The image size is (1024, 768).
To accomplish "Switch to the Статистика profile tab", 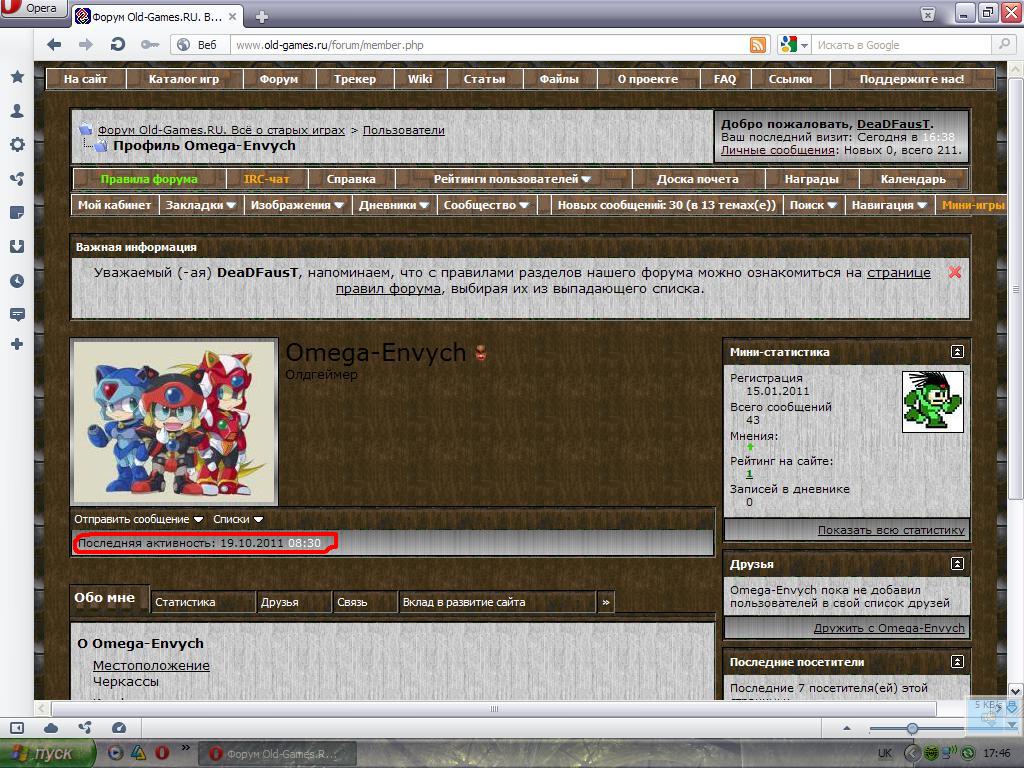I will click(202, 602).
